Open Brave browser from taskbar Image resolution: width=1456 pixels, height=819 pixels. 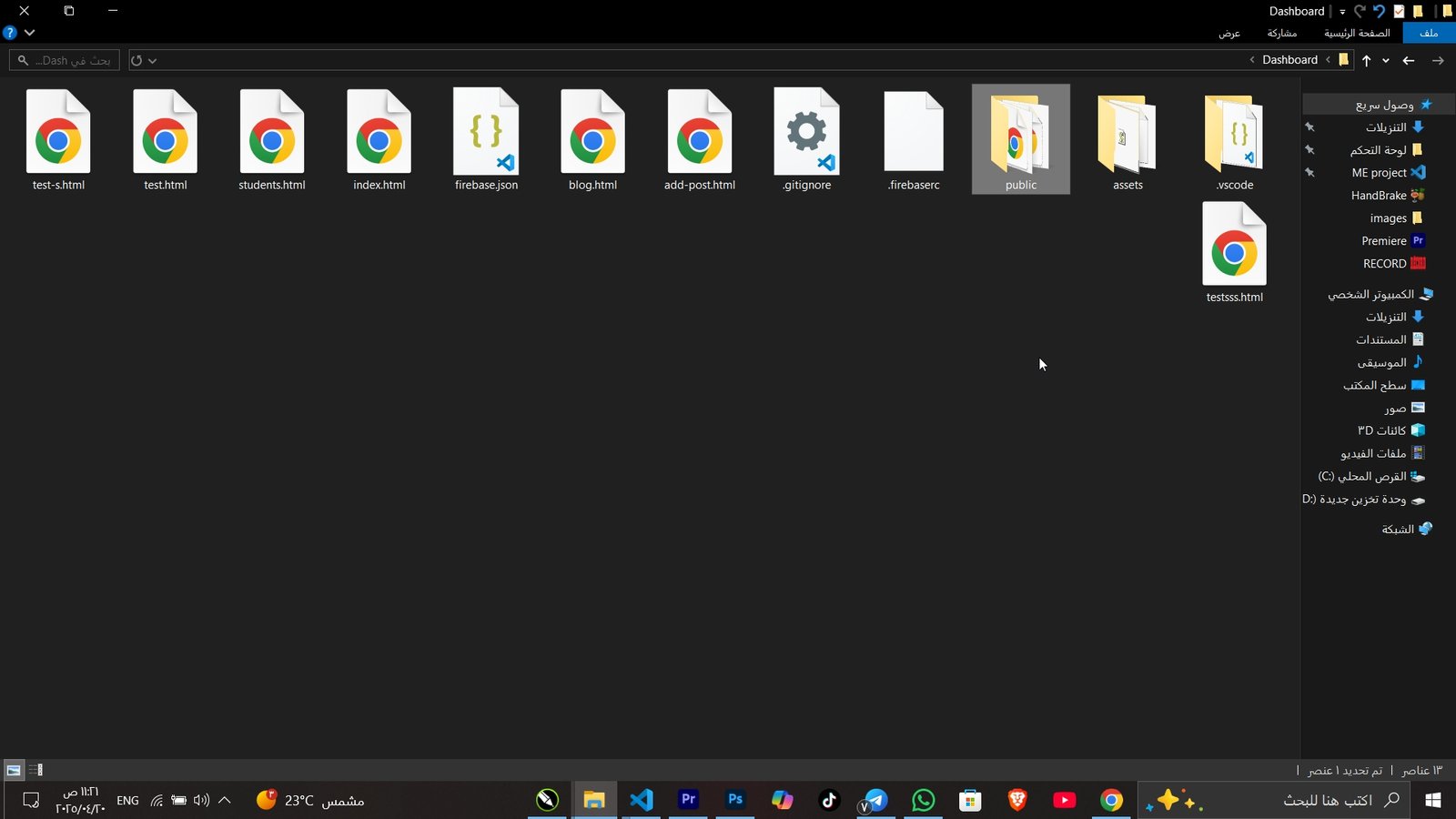point(1017,800)
